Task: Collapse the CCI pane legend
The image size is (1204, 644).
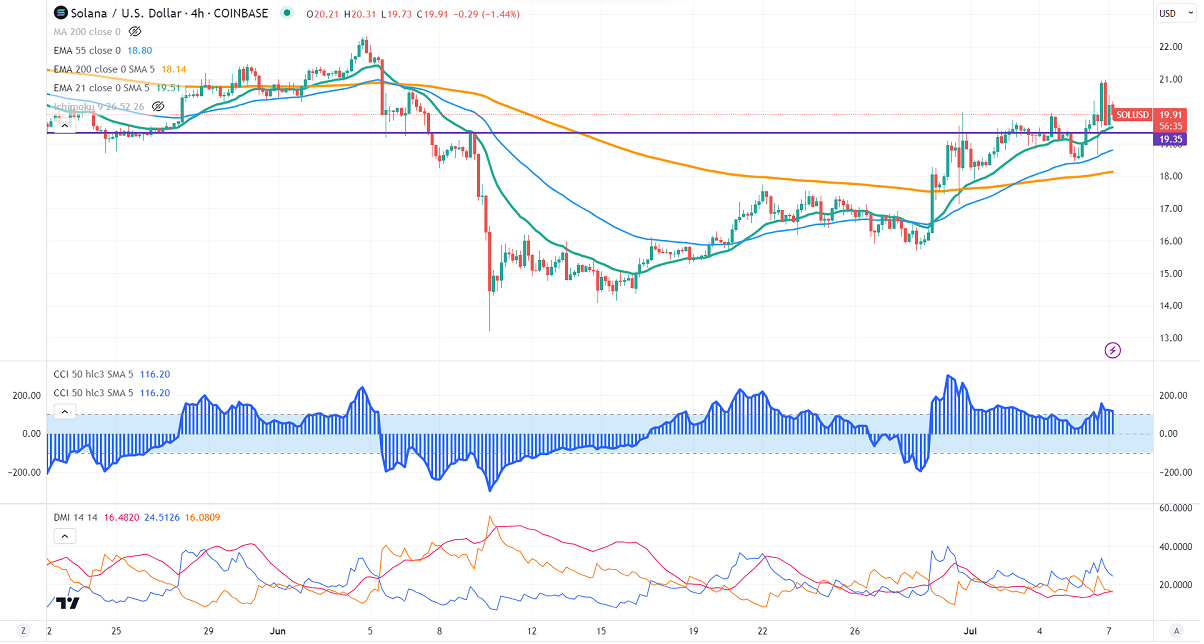Action: tap(64, 411)
